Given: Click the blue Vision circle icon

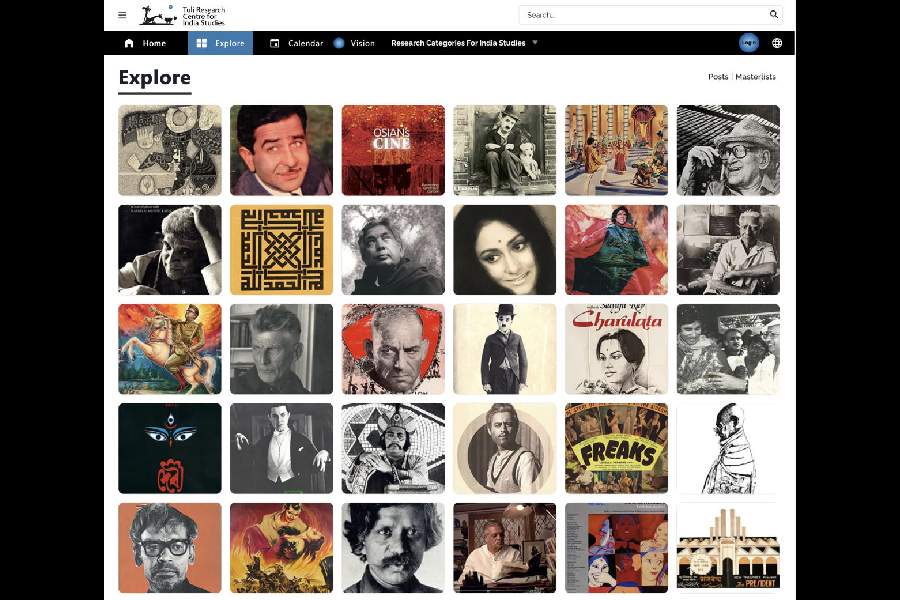Looking at the screenshot, I should coord(339,43).
